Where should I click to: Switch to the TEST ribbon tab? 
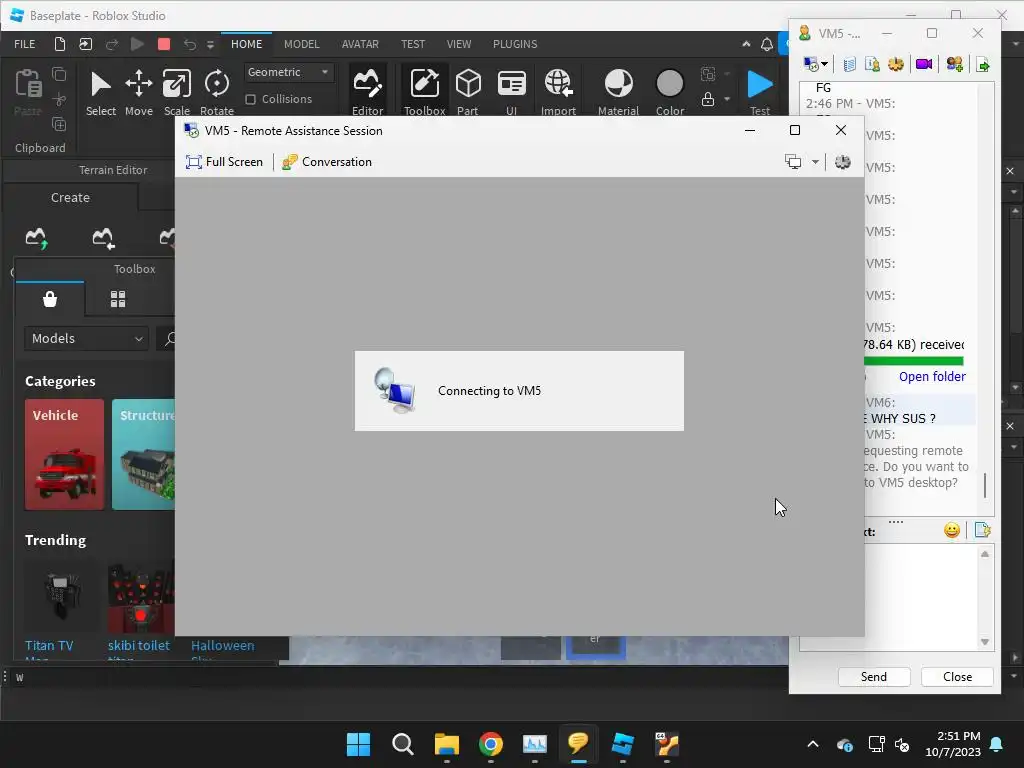(413, 44)
